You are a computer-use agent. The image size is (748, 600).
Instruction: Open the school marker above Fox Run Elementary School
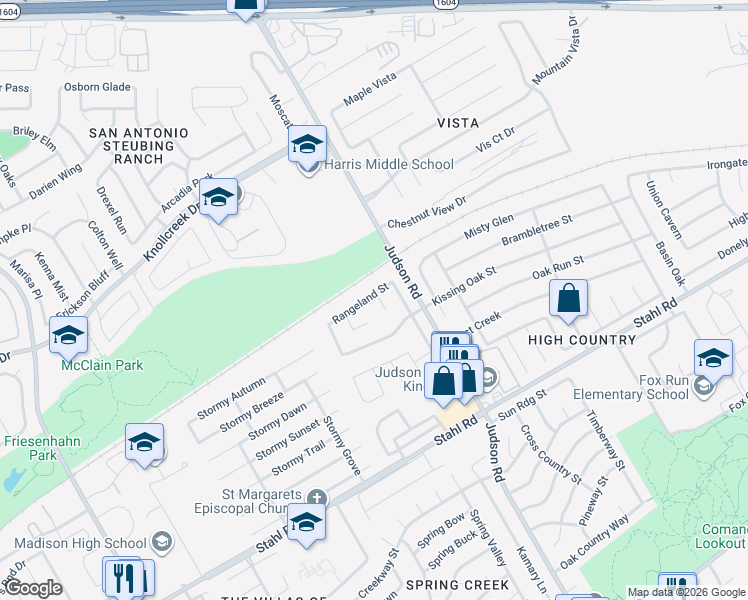coord(713,360)
